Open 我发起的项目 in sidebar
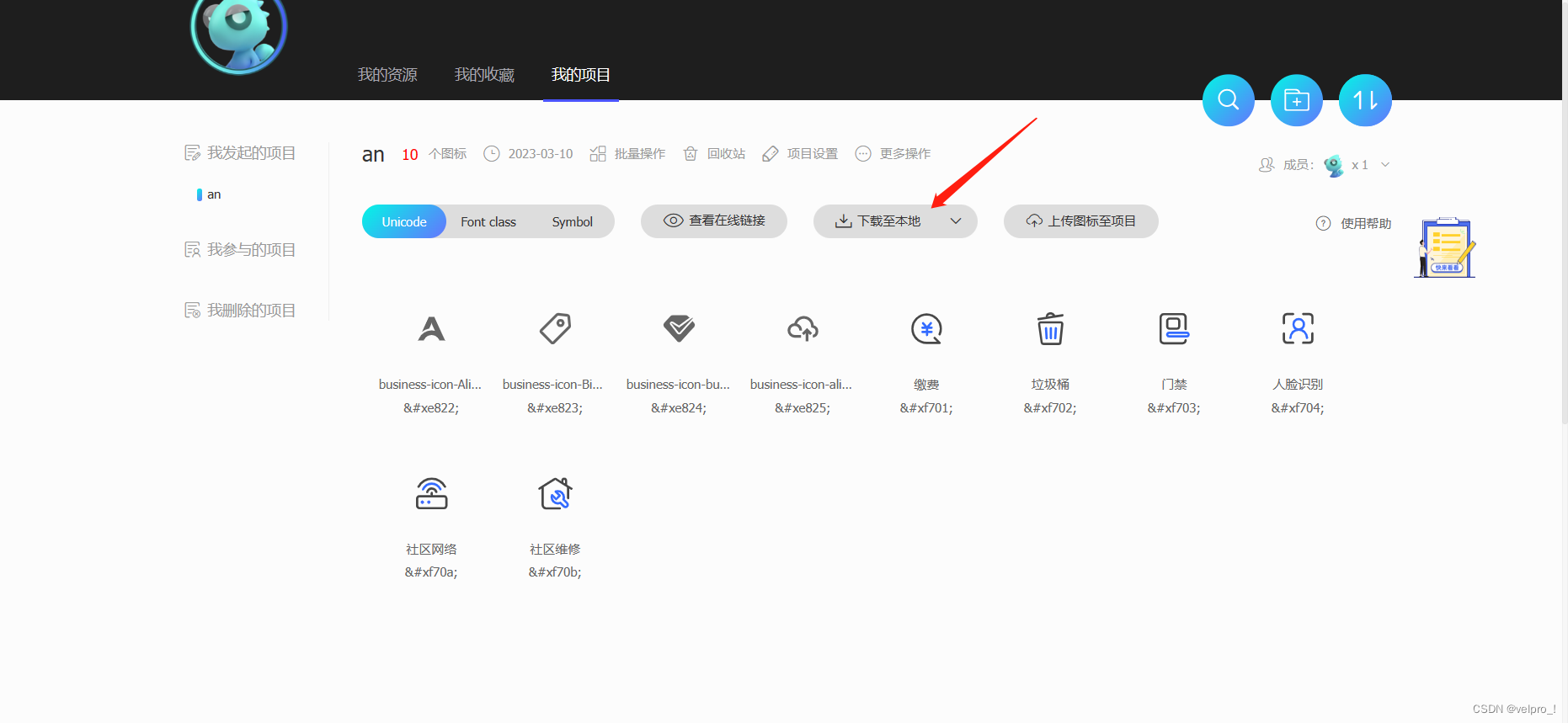Viewport: 1568px width, 723px height. point(240,152)
